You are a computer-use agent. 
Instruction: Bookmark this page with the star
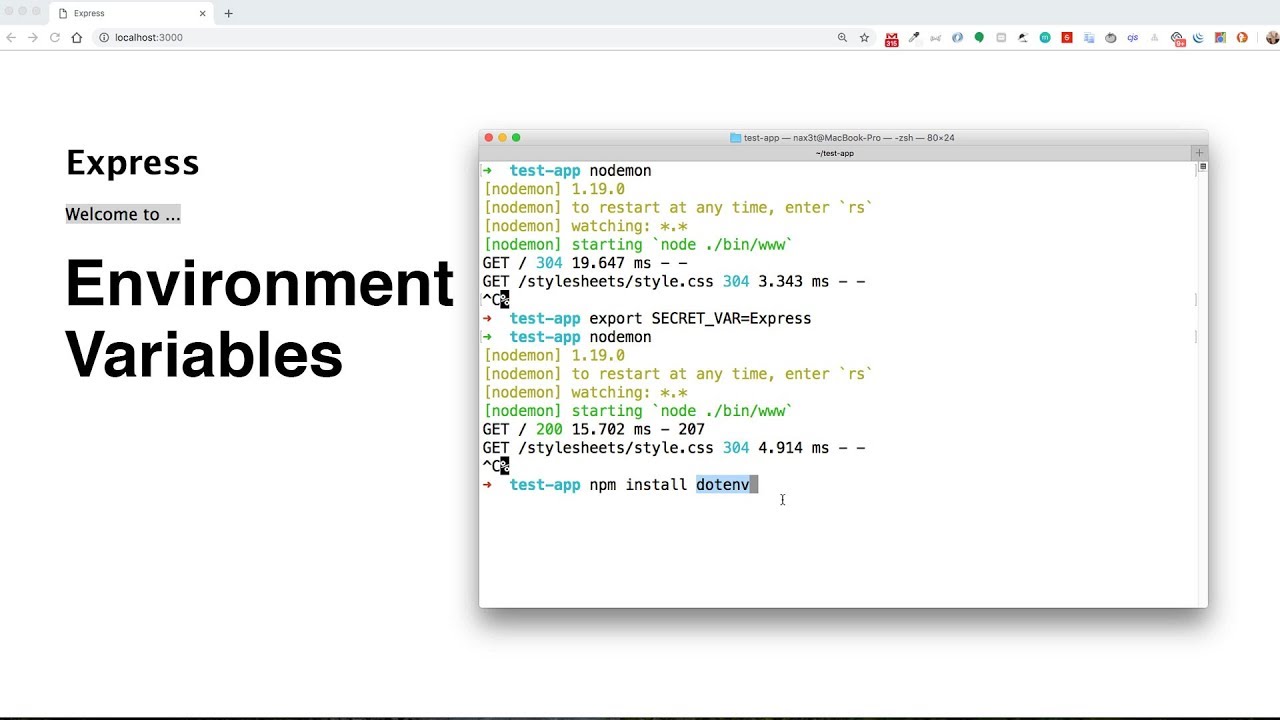864,37
